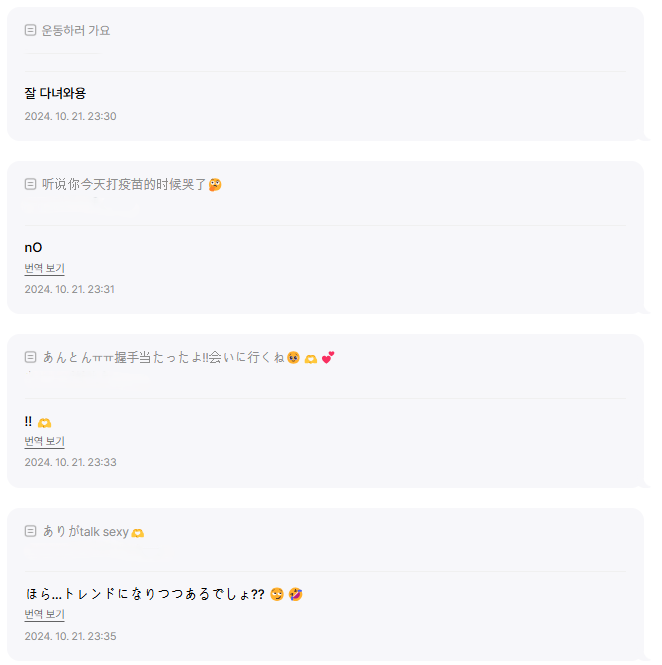Select the quoted text 听说你今天打疫苗的时候哭了
Image resolution: width=662 pixels, height=665 pixels.
(x=124, y=184)
